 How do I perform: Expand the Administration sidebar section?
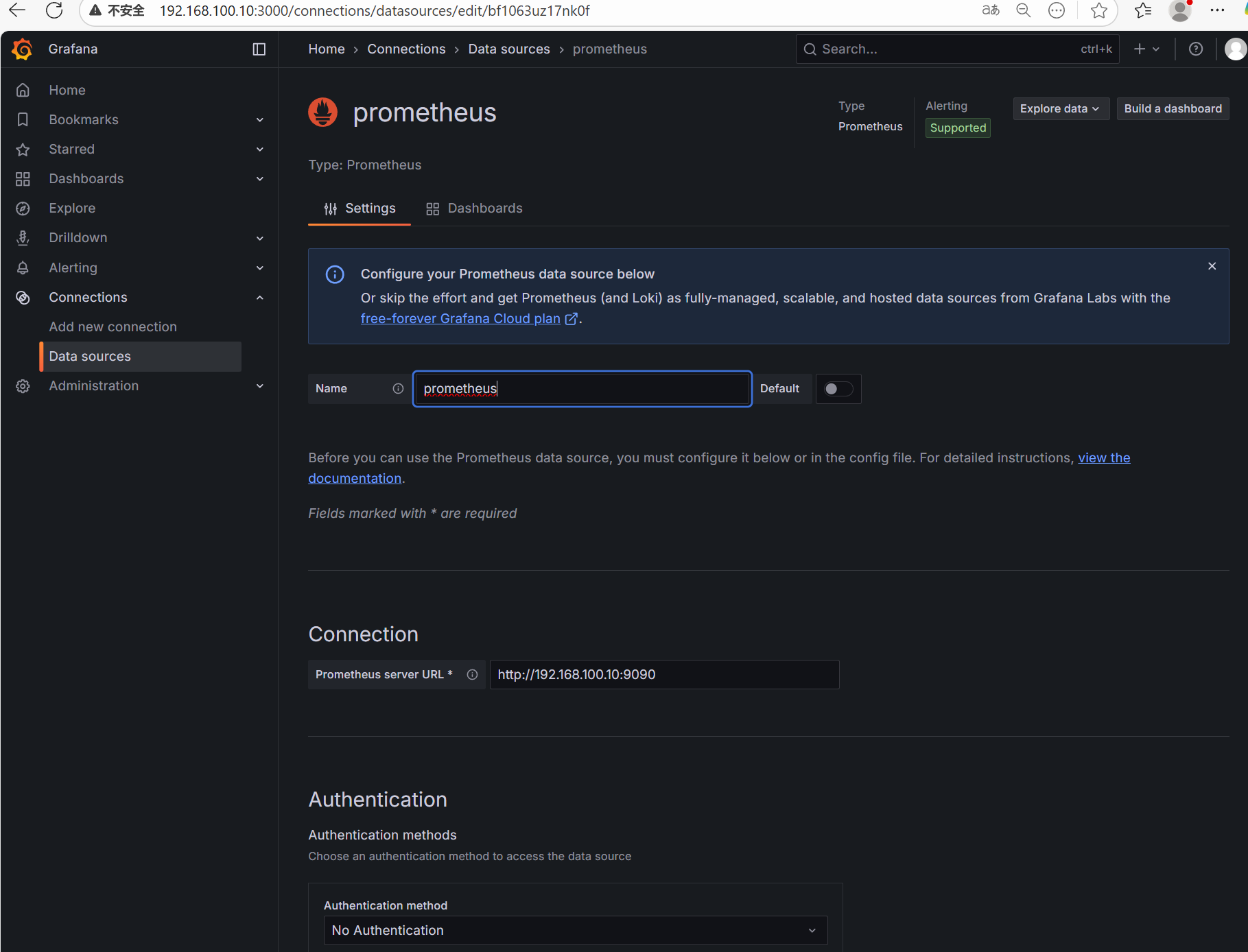(260, 386)
